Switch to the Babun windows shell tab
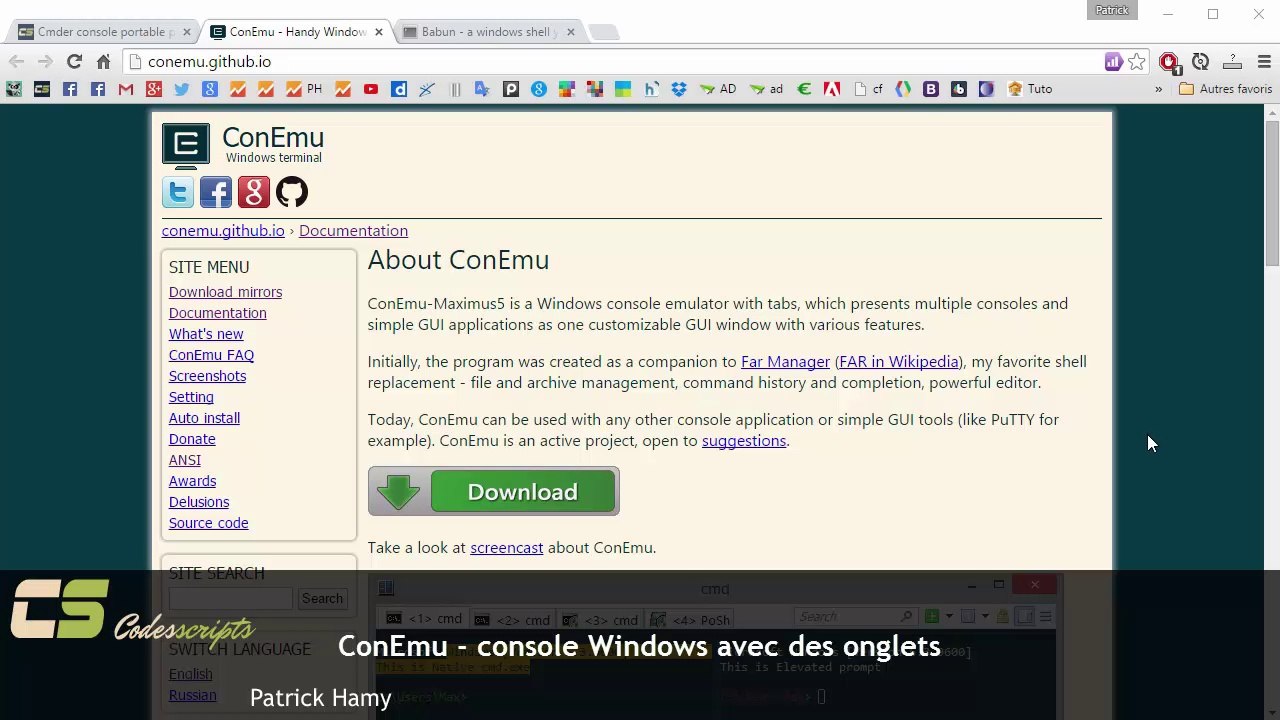This screenshot has width=1280, height=720. (490, 32)
